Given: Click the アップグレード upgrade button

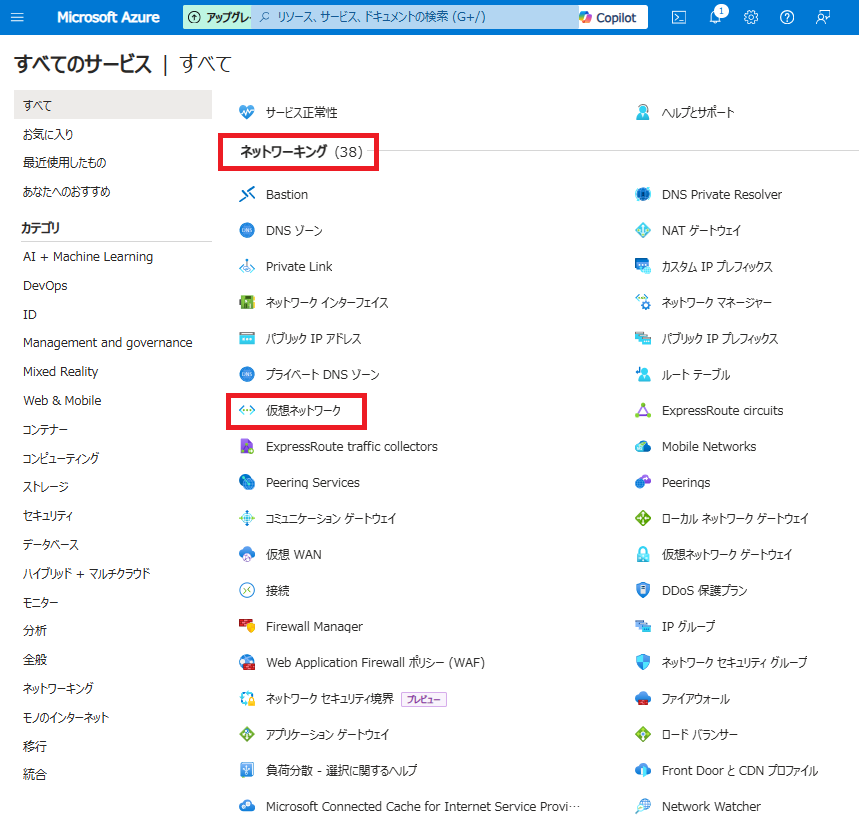Looking at the screenshot, I should 217,18.
